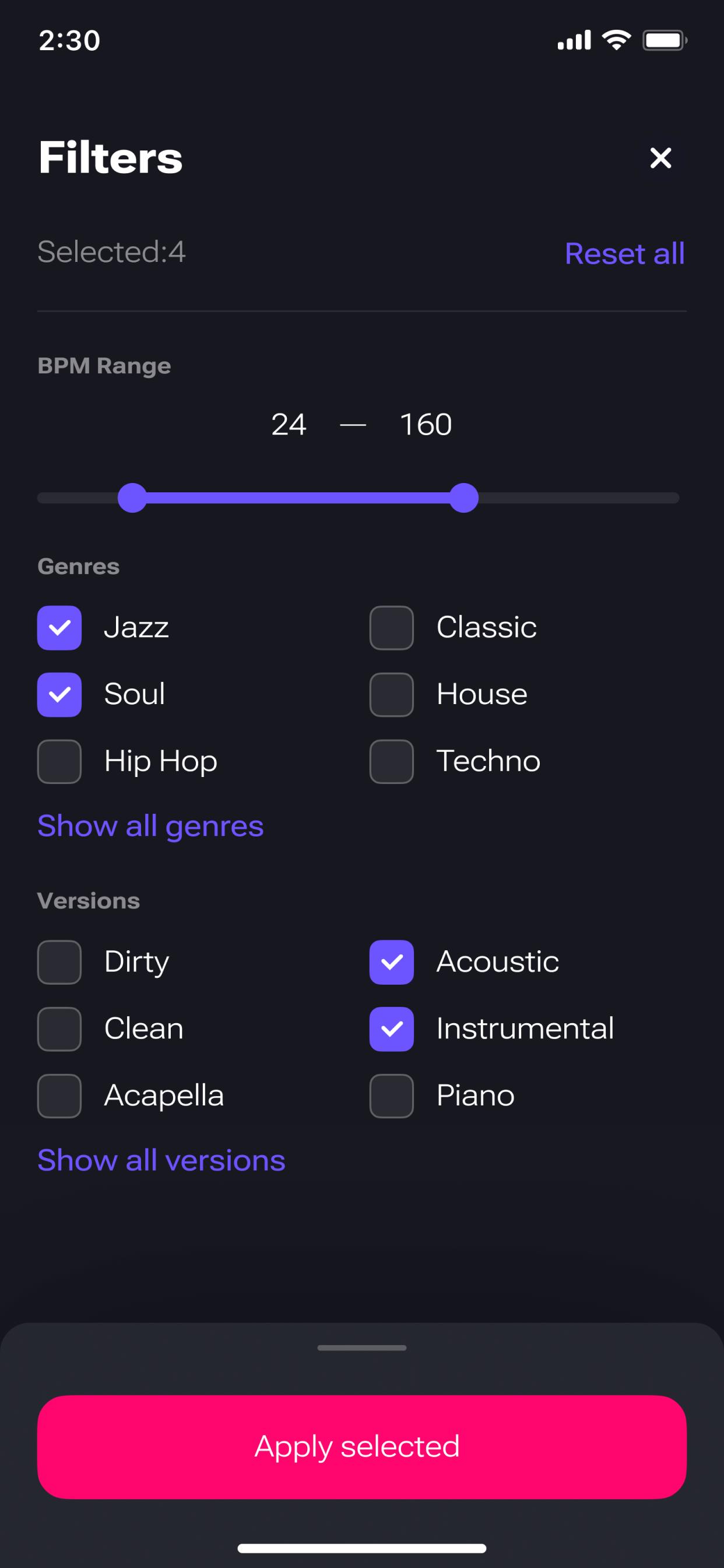Tick the Techno genre checkbox
The width and height of the screenshot is (724, 1568).
[392, 761]
